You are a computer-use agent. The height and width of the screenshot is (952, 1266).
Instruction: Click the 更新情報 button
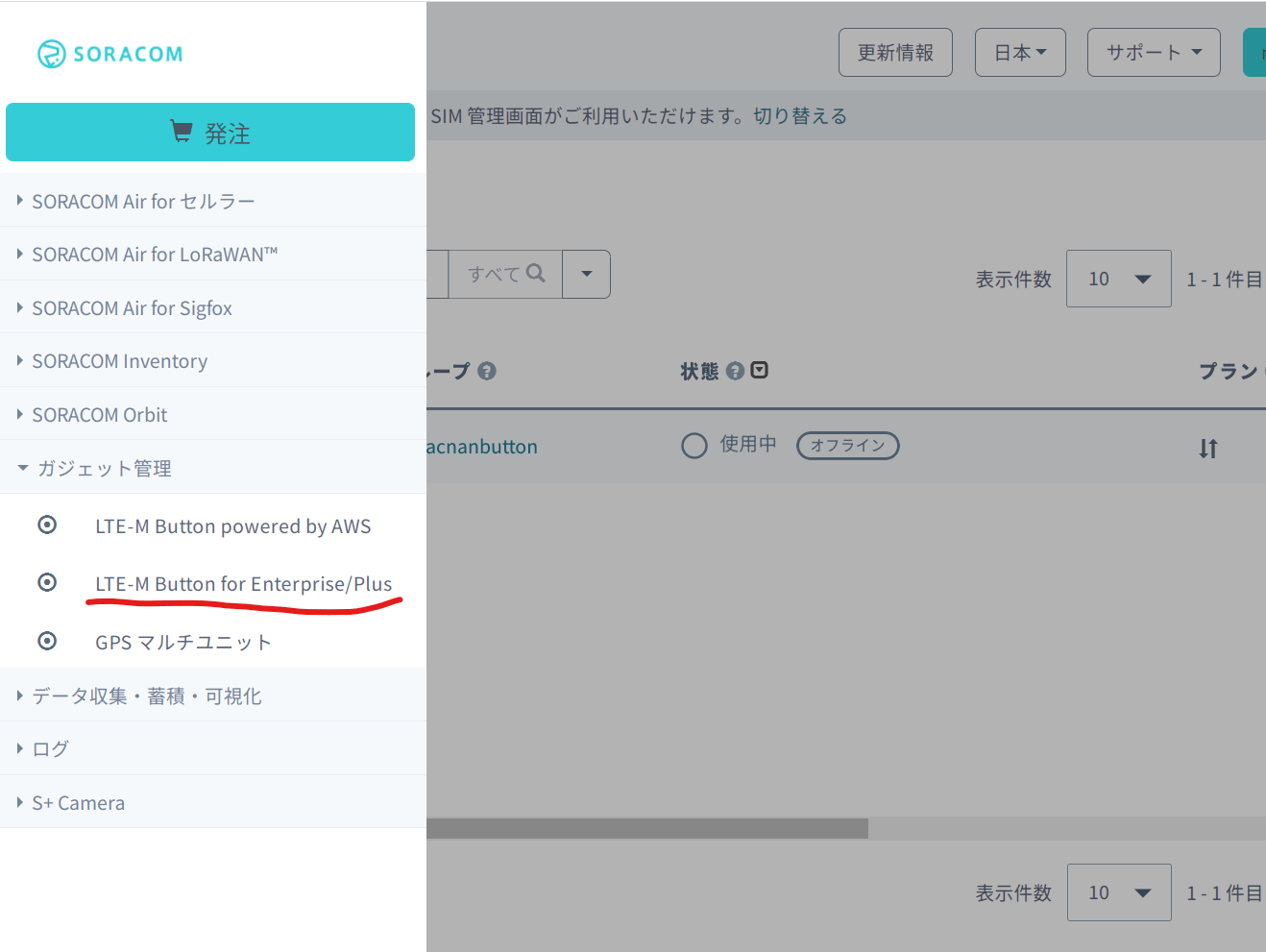(895, 52)
